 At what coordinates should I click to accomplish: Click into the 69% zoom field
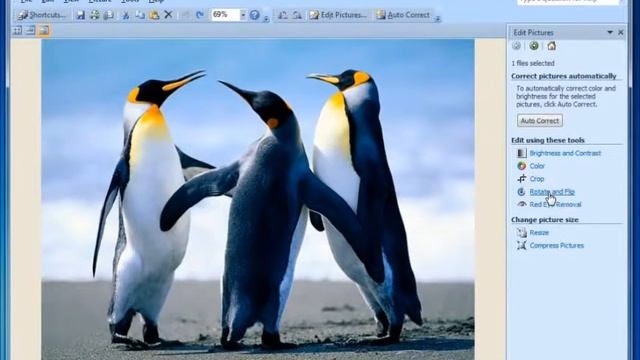(225, 15)
